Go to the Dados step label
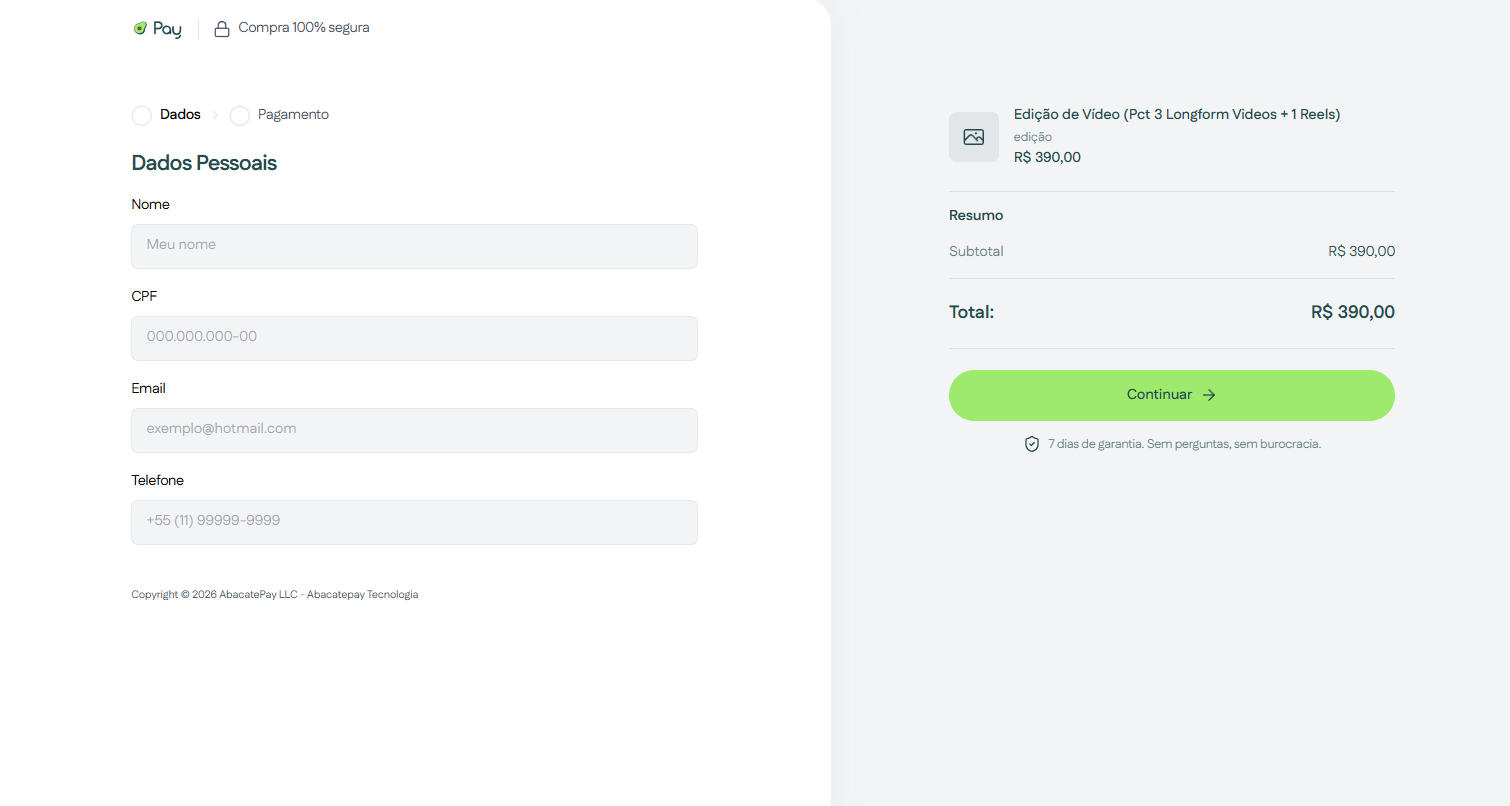 (180, 115)
